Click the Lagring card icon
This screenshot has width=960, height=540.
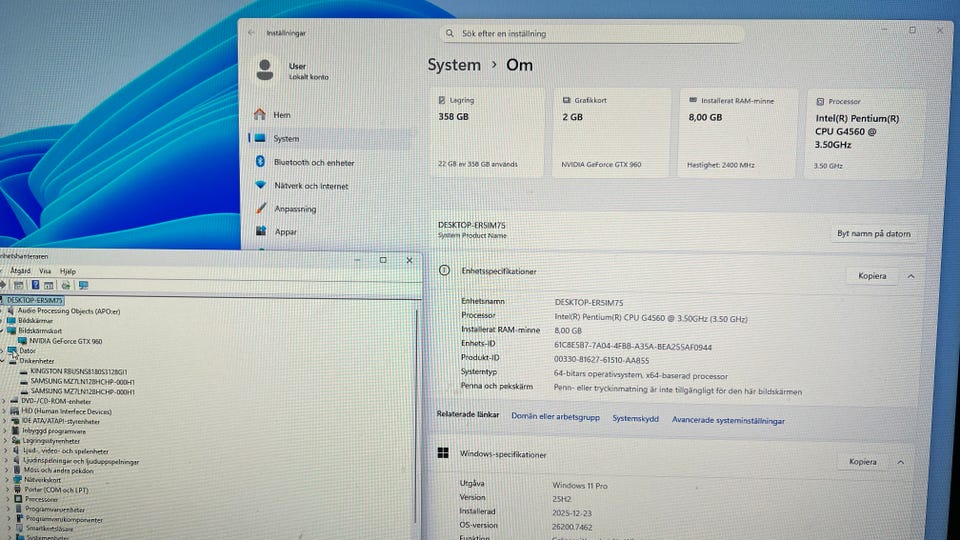442,100
